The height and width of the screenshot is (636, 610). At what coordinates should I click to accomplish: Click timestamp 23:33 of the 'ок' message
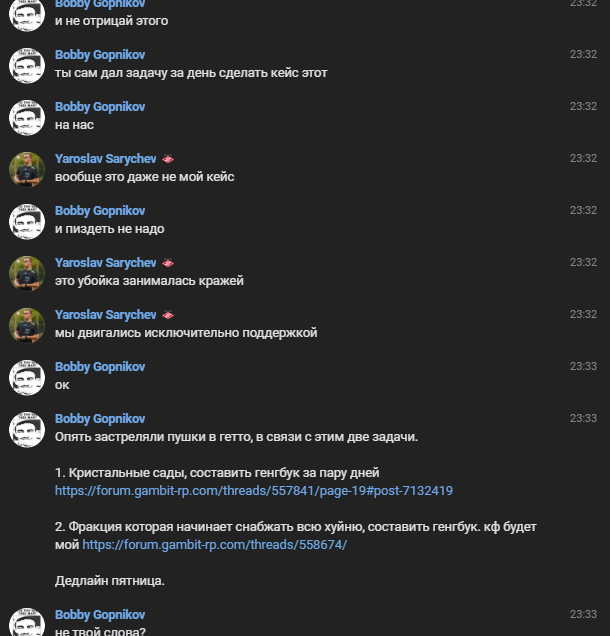coord(583,366)
